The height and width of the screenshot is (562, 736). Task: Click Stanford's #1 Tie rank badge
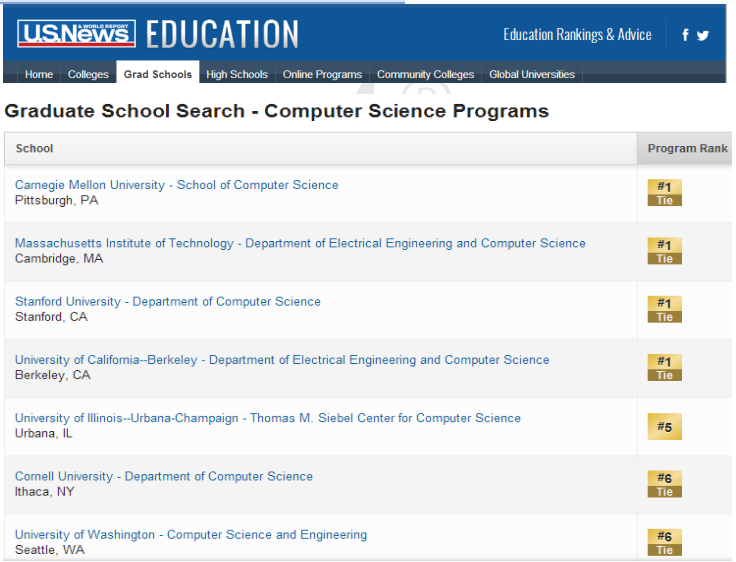pyautogui.click(x=664, y=309)
